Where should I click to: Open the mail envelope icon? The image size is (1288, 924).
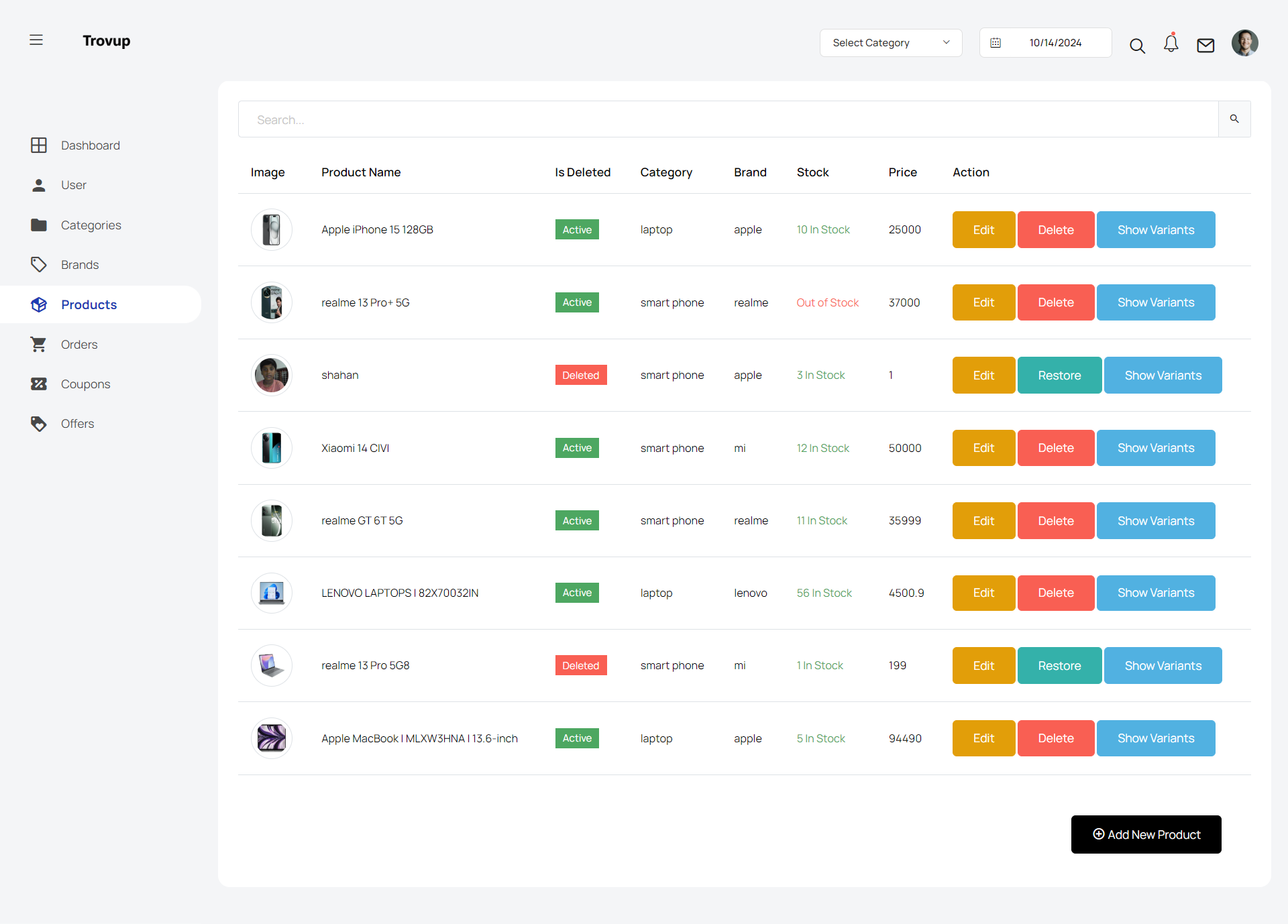coord(1205,45)
